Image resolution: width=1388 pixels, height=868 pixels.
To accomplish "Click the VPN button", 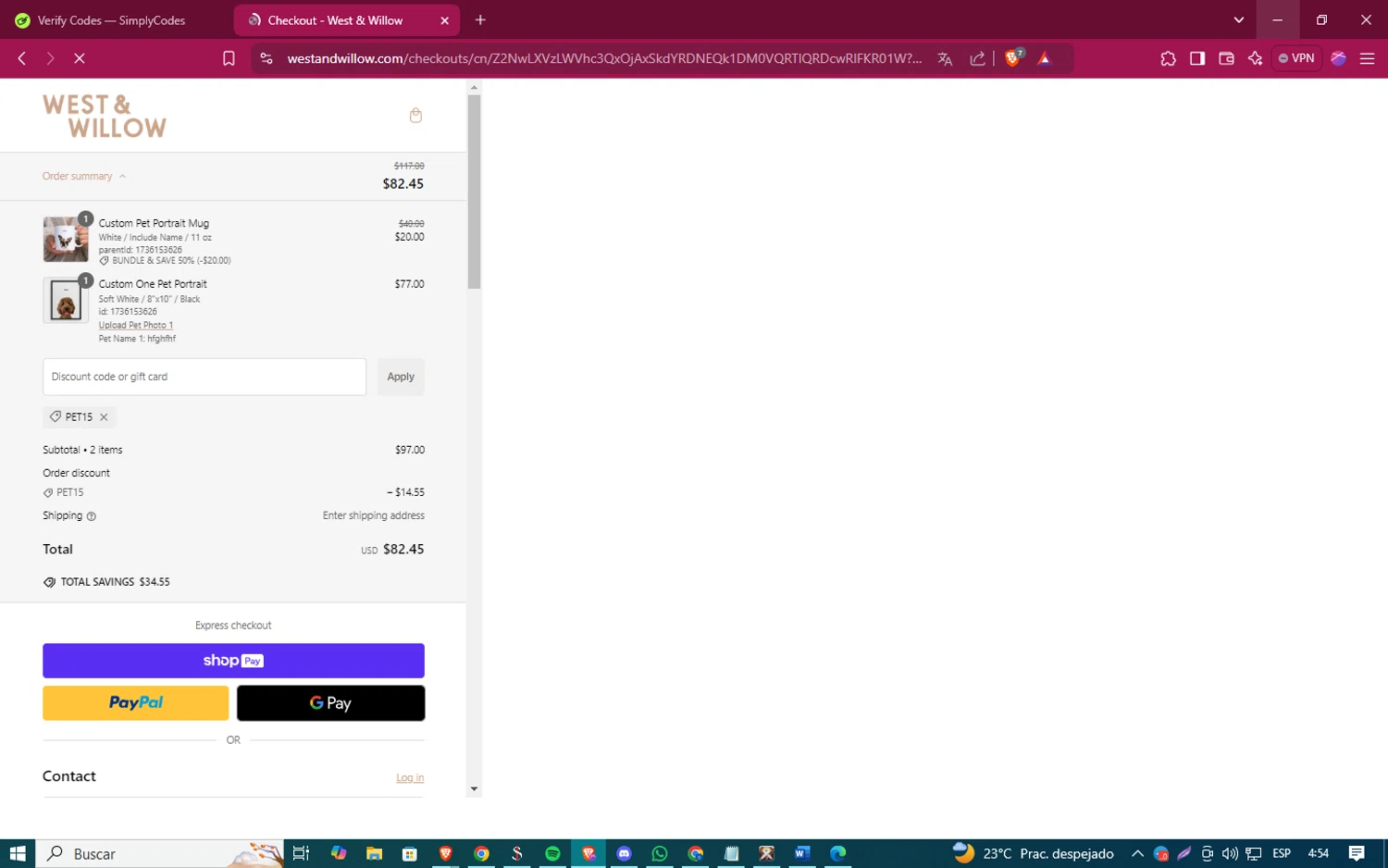I will (1296, 58).
